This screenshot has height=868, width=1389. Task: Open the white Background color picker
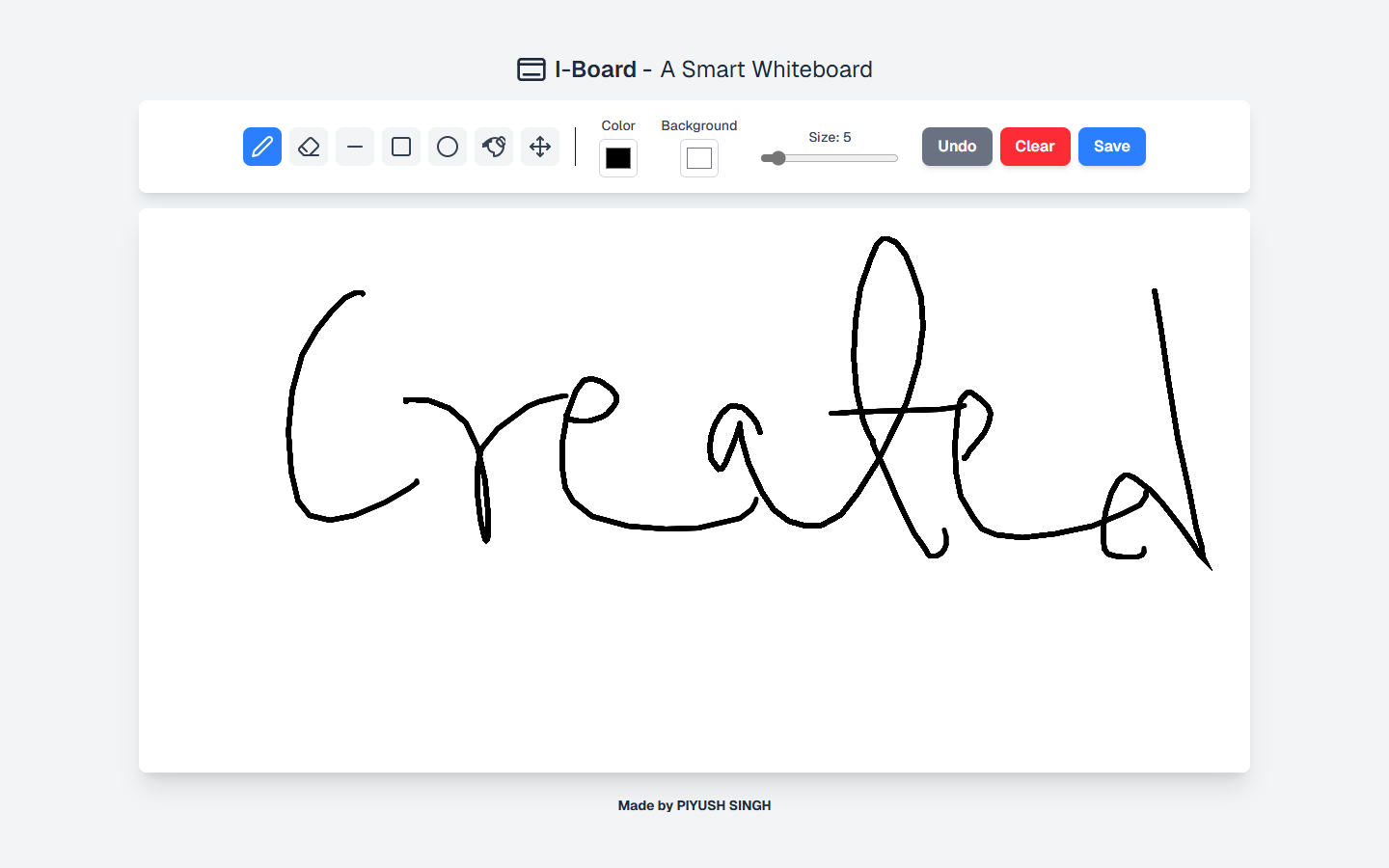699,158
